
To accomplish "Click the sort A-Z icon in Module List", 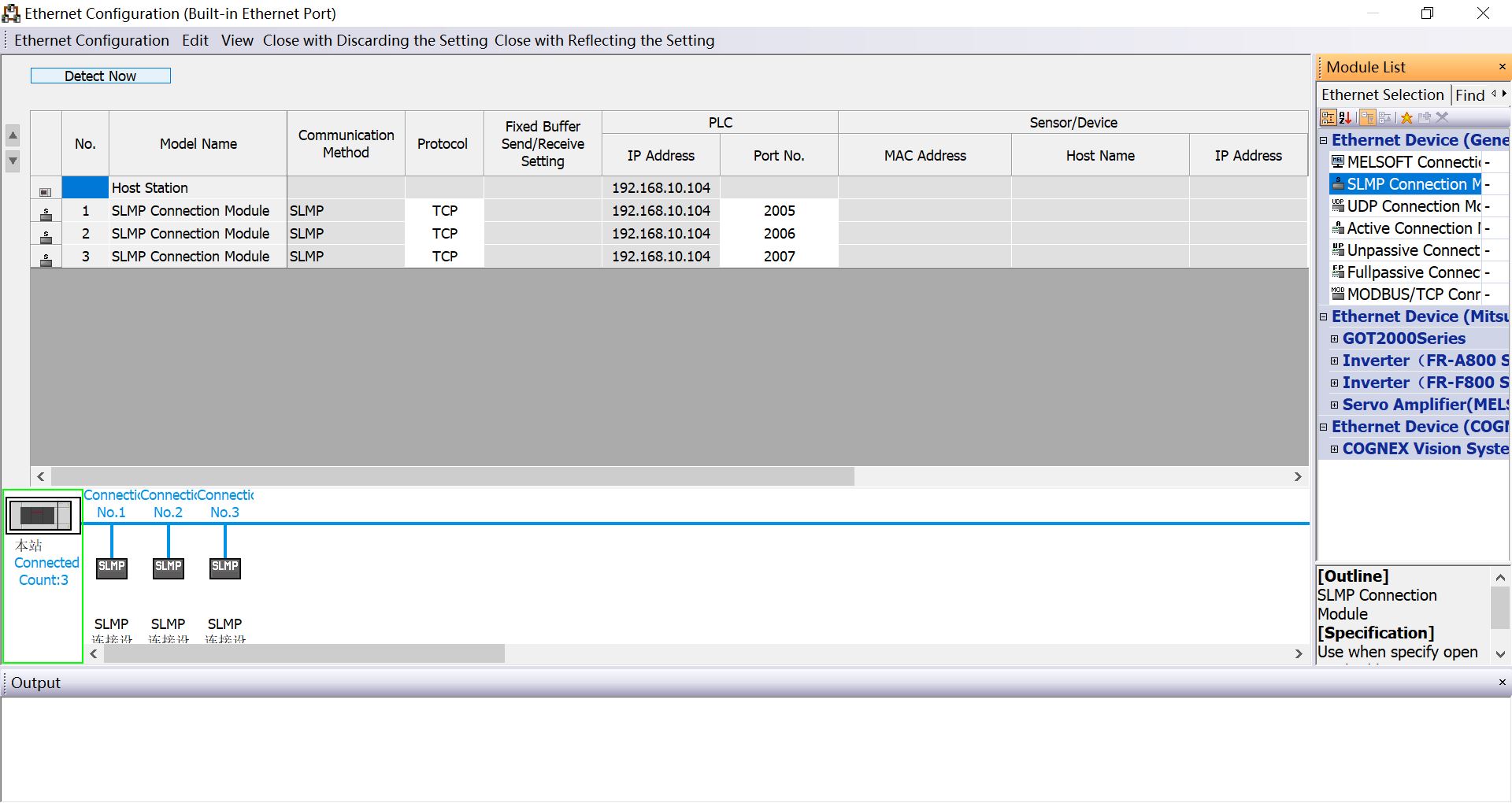I will pyautogui.click(x=1344, y=117).
